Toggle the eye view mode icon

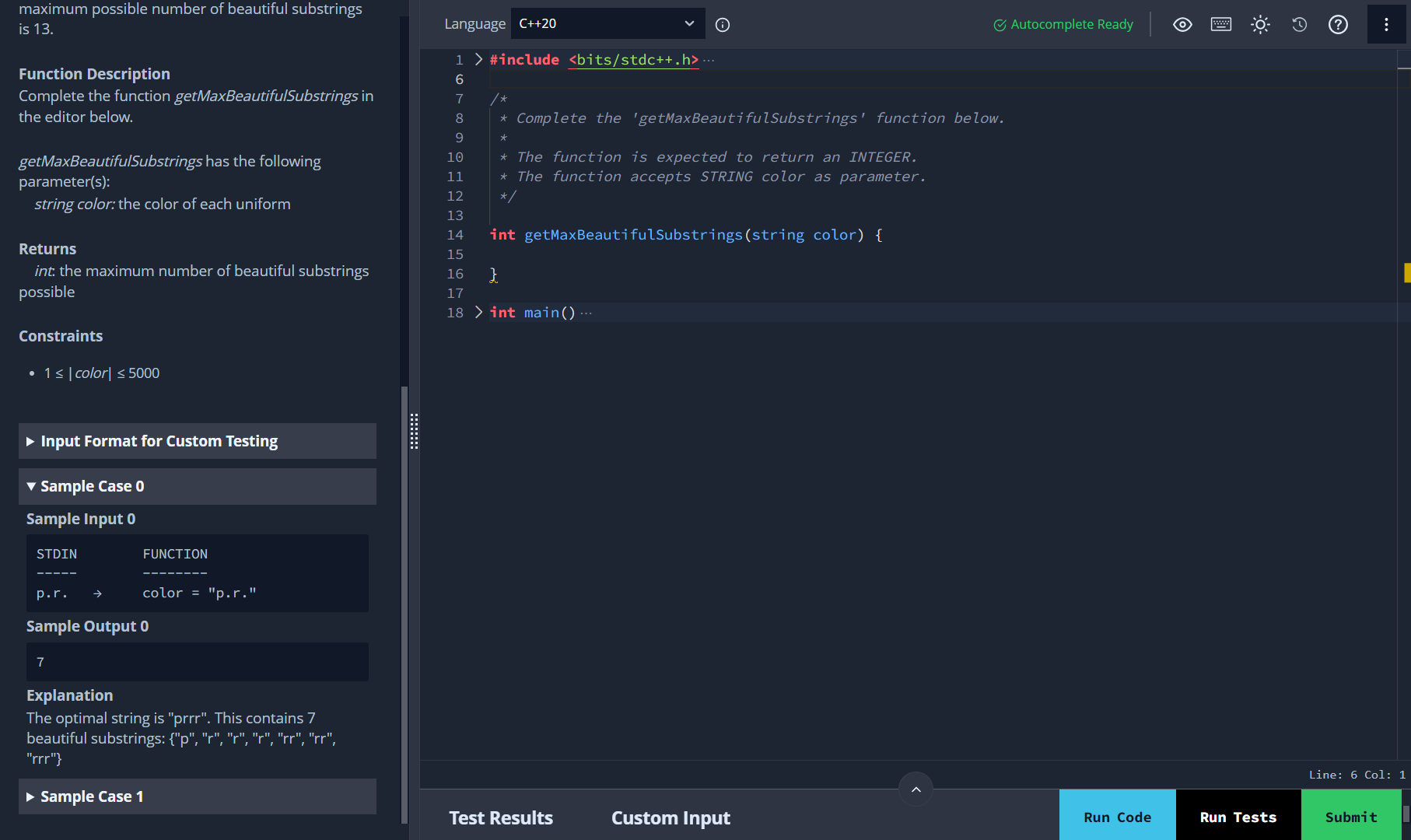(x=1182, y=25)
